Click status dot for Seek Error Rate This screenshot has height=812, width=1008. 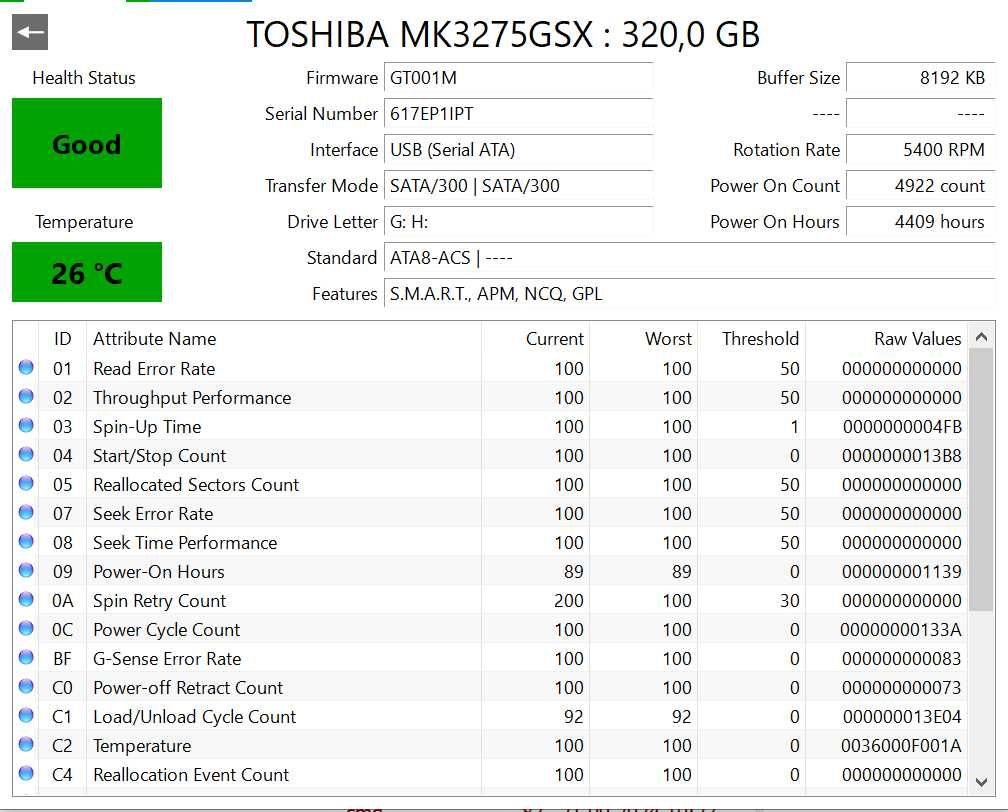(26, 512)
